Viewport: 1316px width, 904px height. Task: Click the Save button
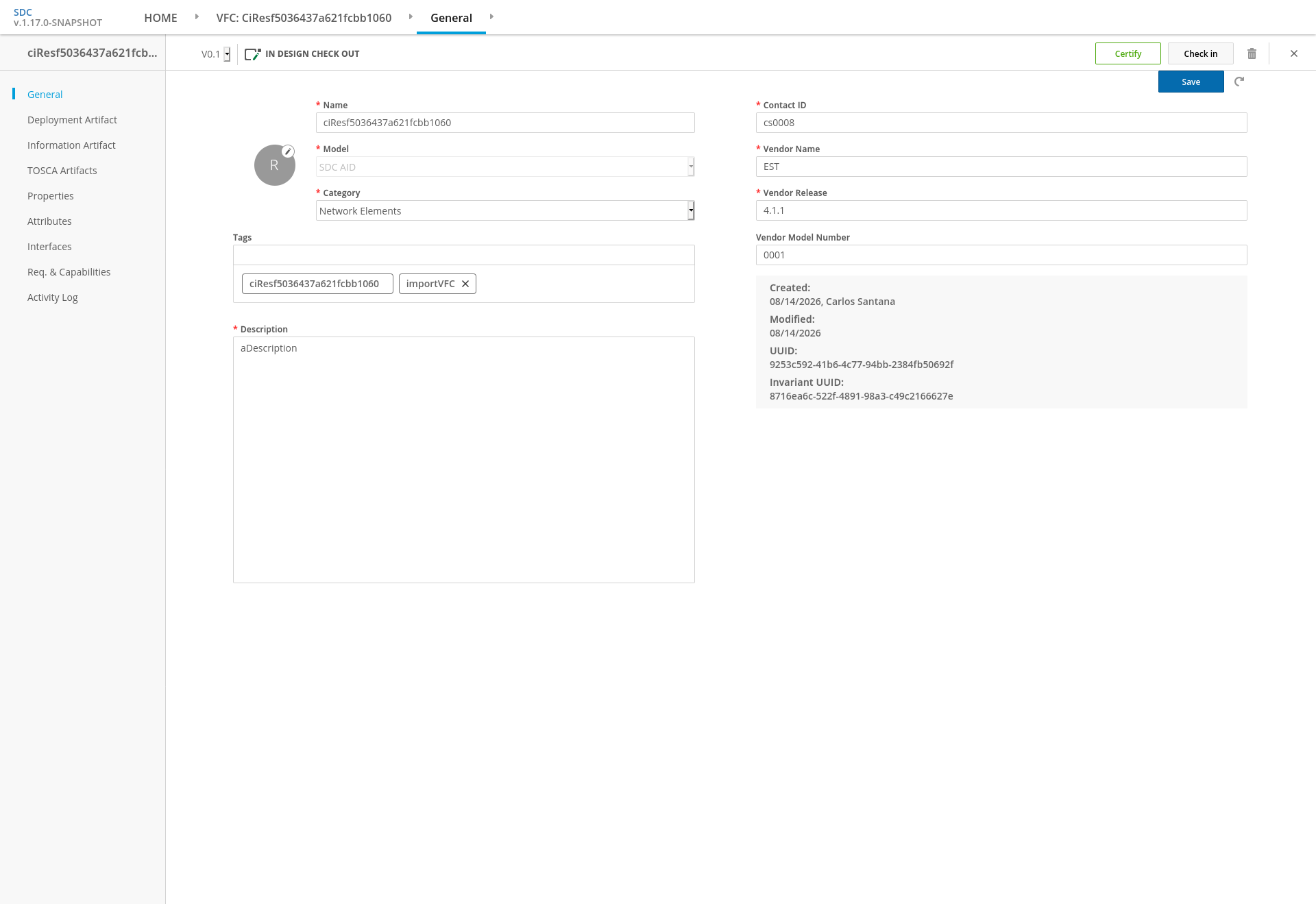[1191, 82]
